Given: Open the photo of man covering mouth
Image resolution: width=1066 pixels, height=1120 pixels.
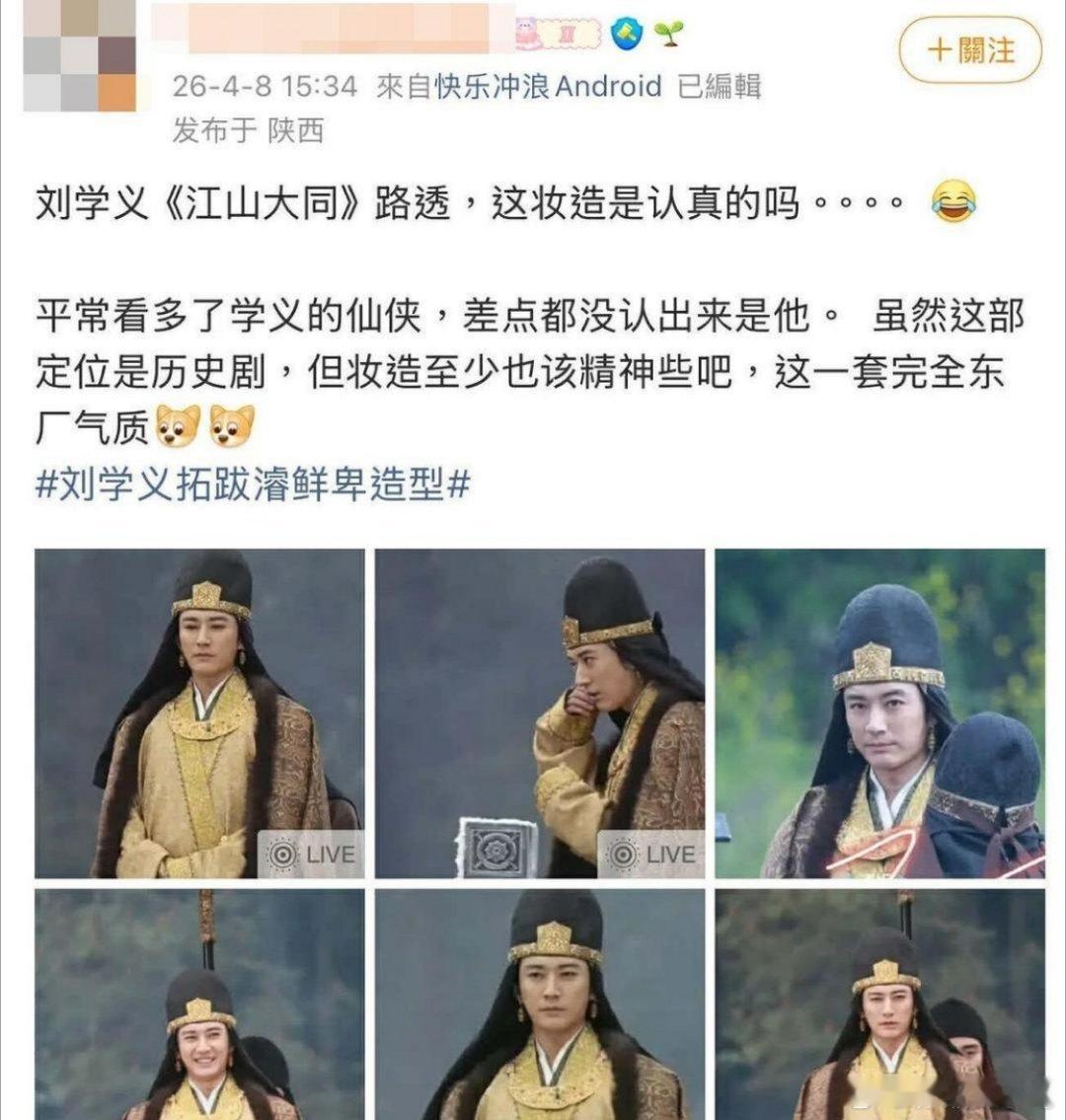Looking at the screenshot, I should pyautogui.click(x=540, y=713).
